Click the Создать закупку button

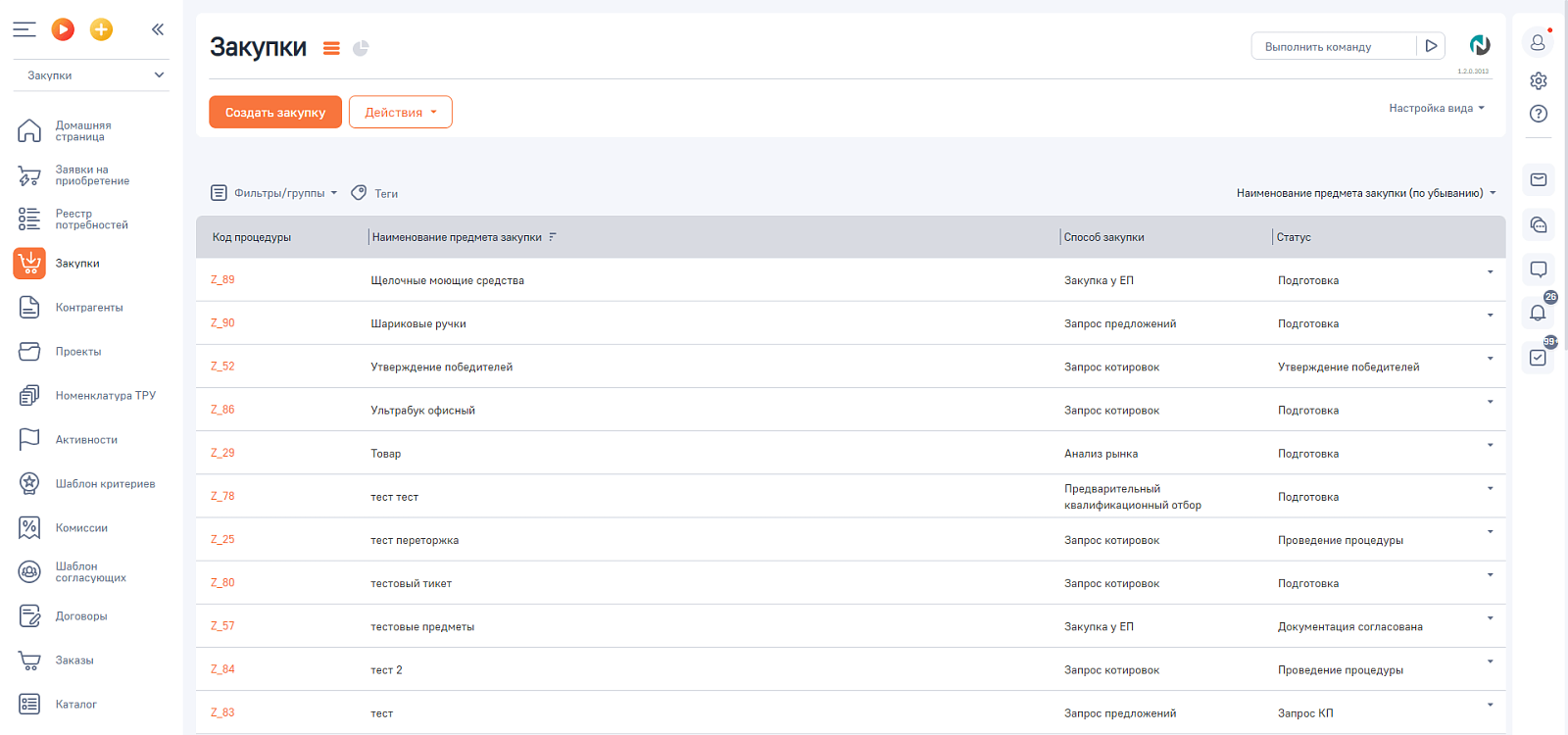tap(275, 112)
